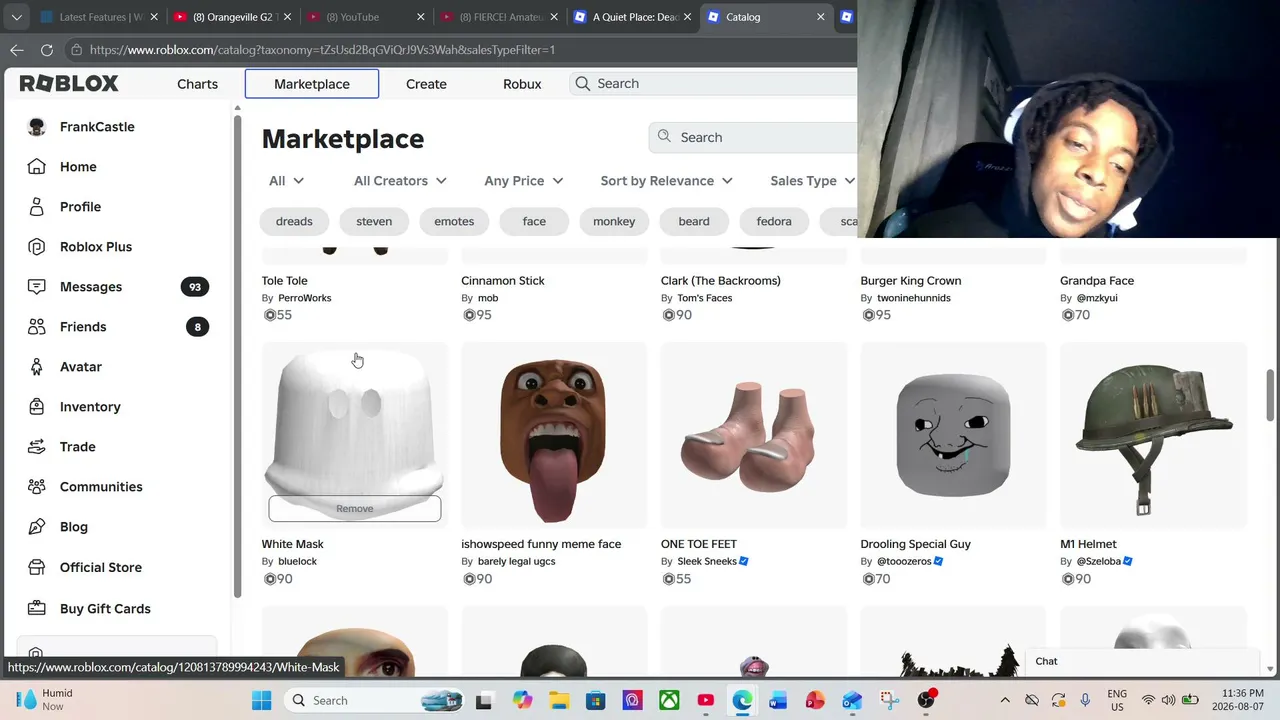This screenshot has height=720, width=1280.
Task: Open the Windows Start button
Action: click(x=262, y=700)
